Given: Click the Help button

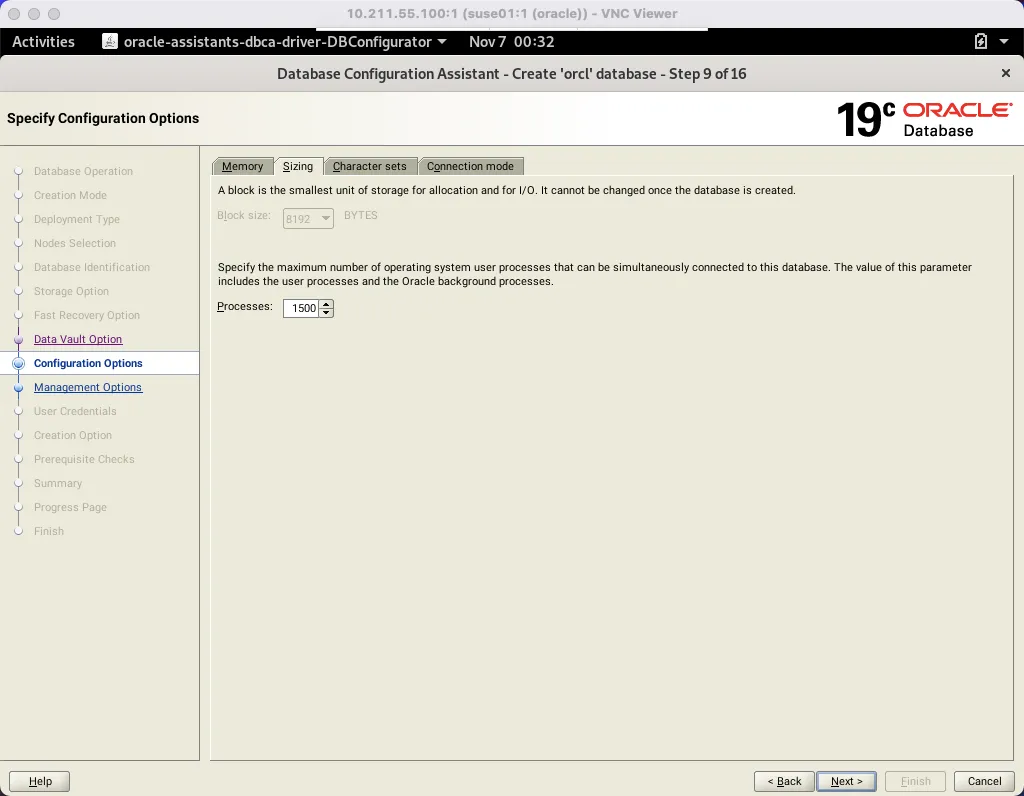Looking at the screenshot, I should [x=38, y=781].
